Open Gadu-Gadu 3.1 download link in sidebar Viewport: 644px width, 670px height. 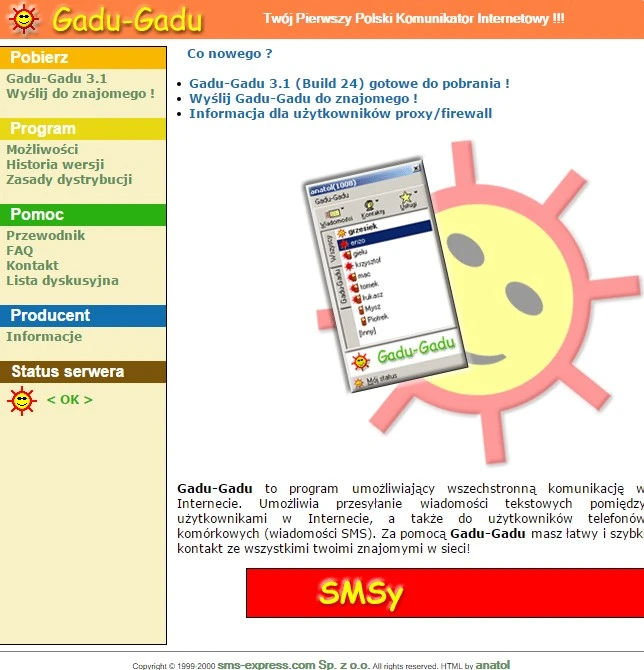coord(57,79)
